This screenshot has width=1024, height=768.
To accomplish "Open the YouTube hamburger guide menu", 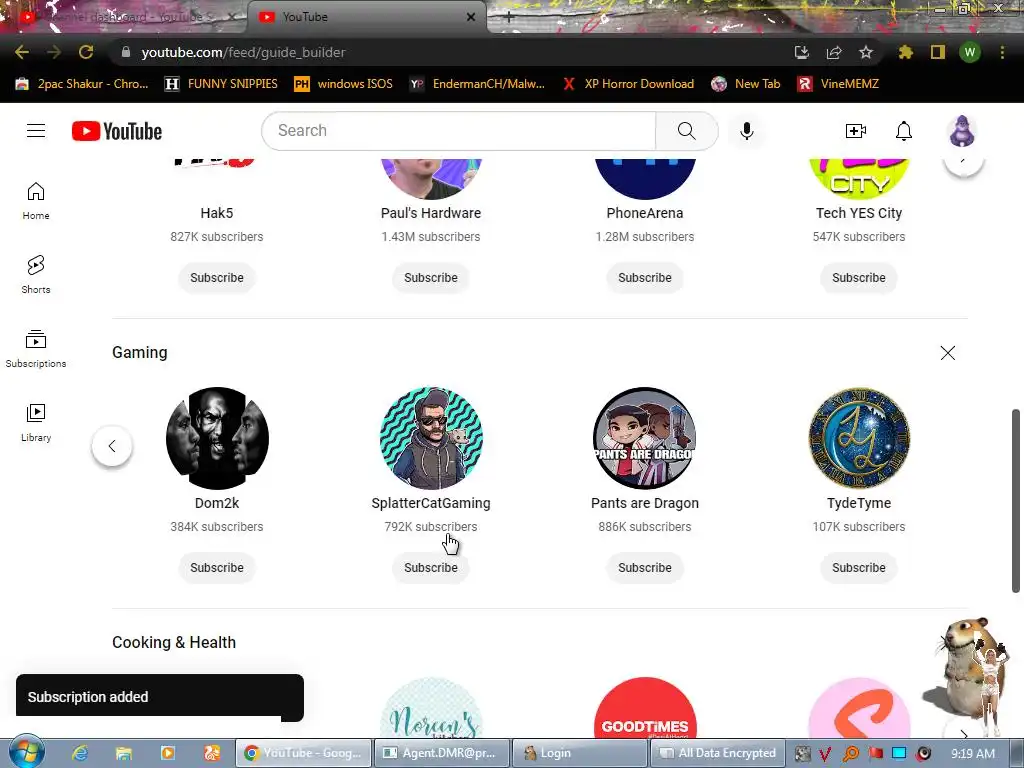I will coord(36,131).
